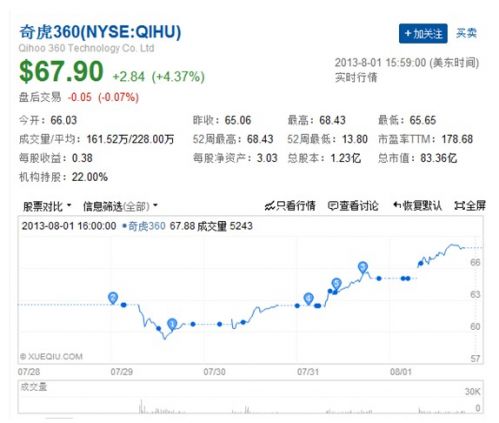The width and height of the screenshot is (499, 423).
Task: Click the +加关注 follow button
Action: pyautogui.click(x=423, y=33)
